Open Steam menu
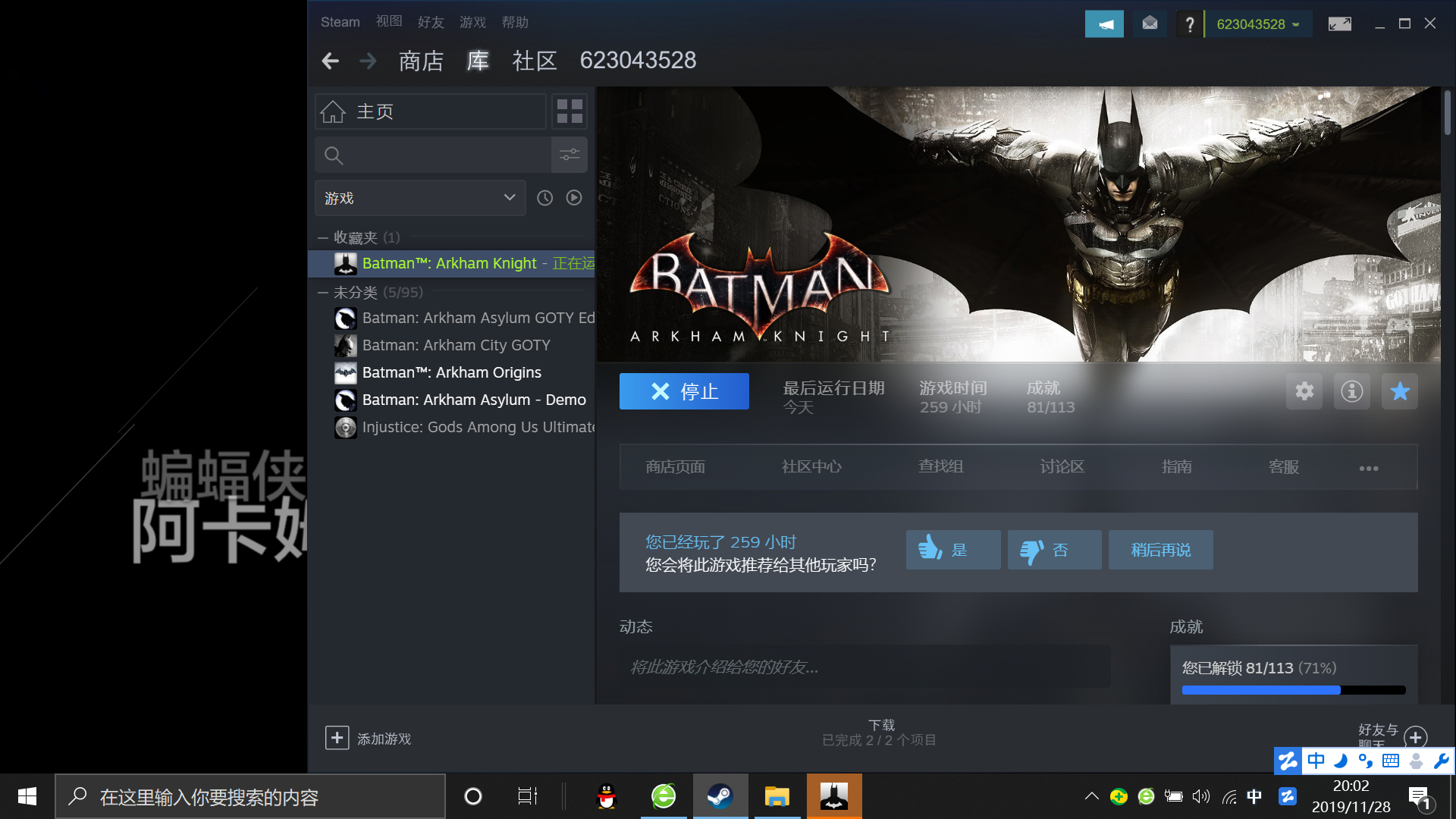This screenshot has width=1456, height=819. point(340,22)
